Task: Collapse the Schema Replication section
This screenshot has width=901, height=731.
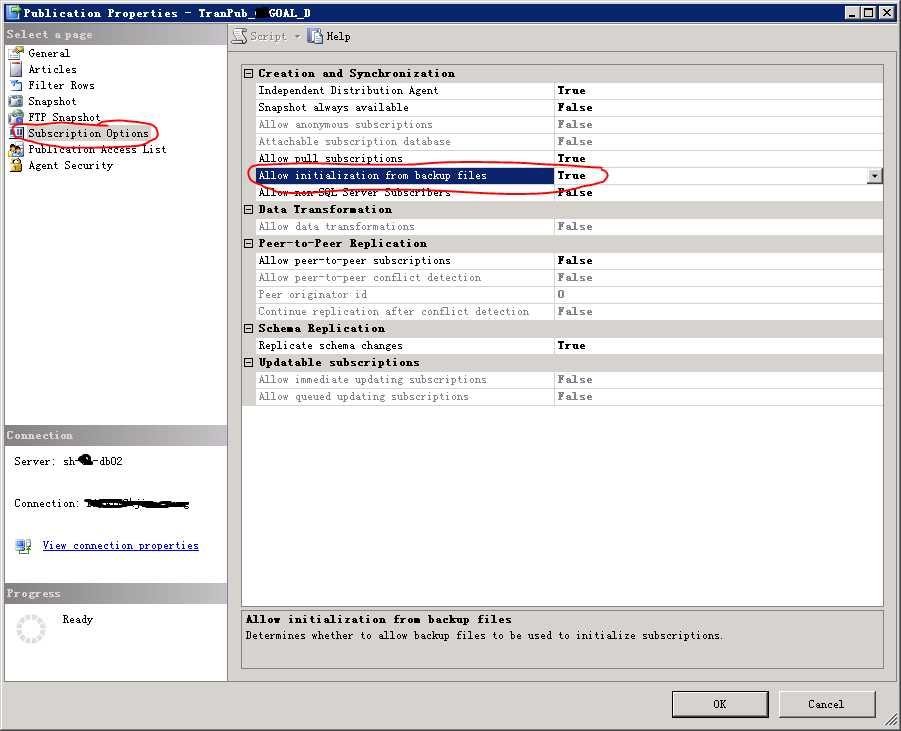Action: [x=248, y=329]
